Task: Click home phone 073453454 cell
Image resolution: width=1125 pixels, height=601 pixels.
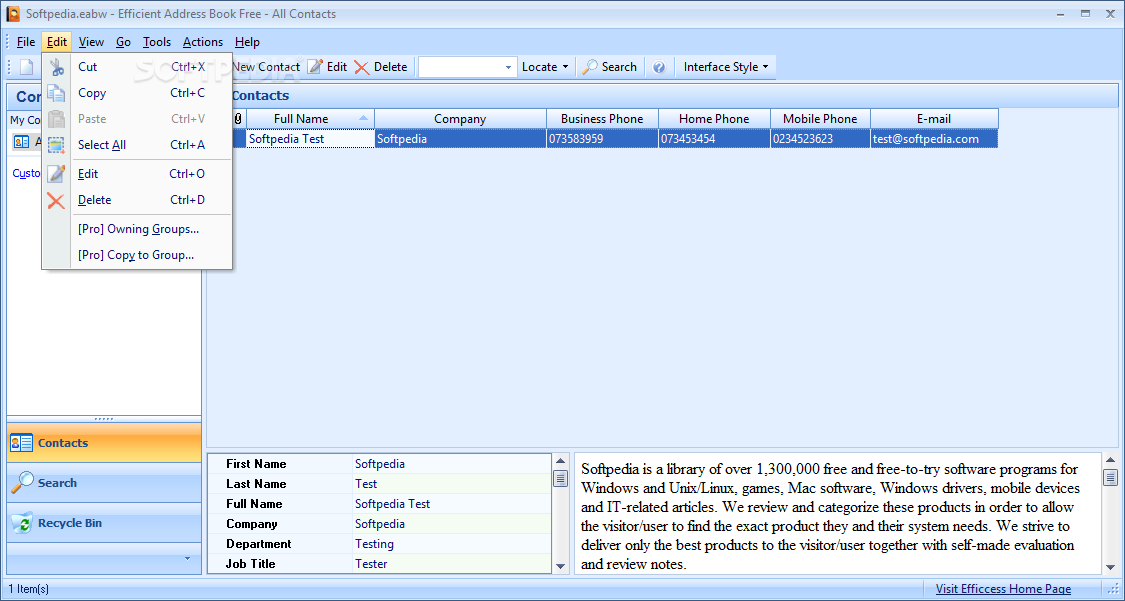Action: [714, 138]
